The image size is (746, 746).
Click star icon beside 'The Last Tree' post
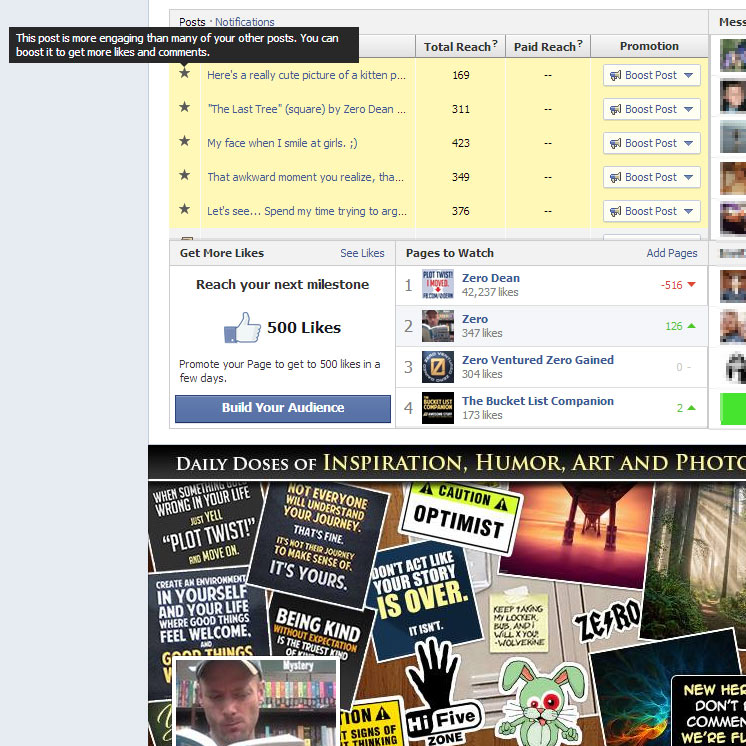click(x=185, y=107)
